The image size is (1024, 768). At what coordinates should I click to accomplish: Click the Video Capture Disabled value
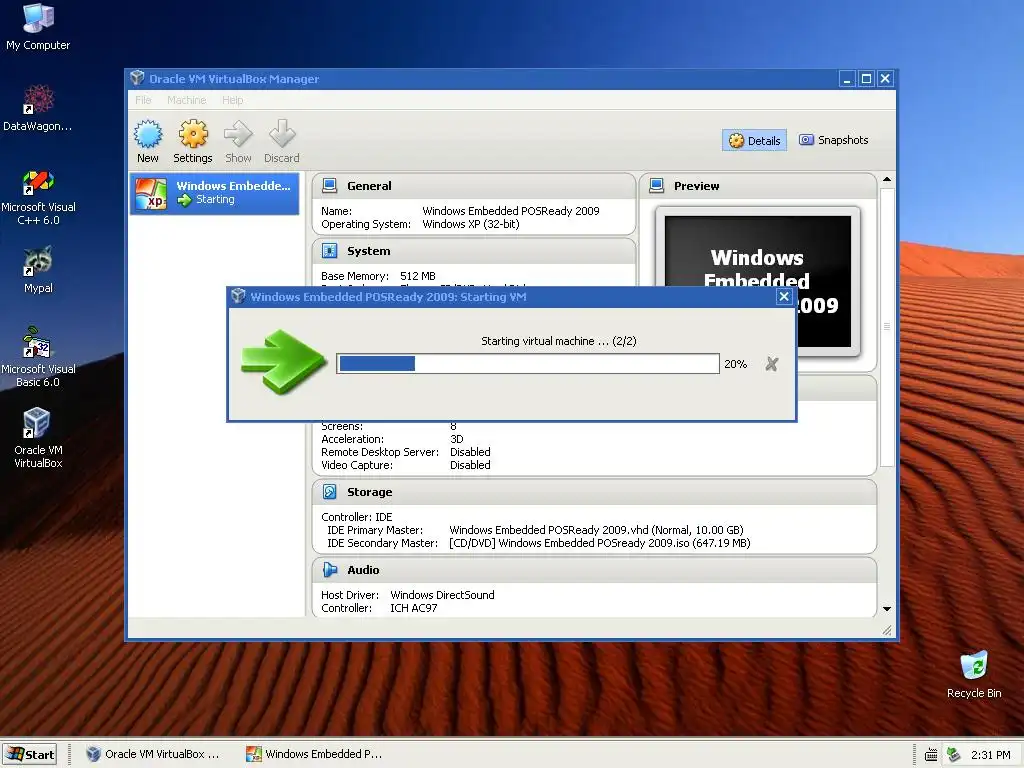[470, 465]
